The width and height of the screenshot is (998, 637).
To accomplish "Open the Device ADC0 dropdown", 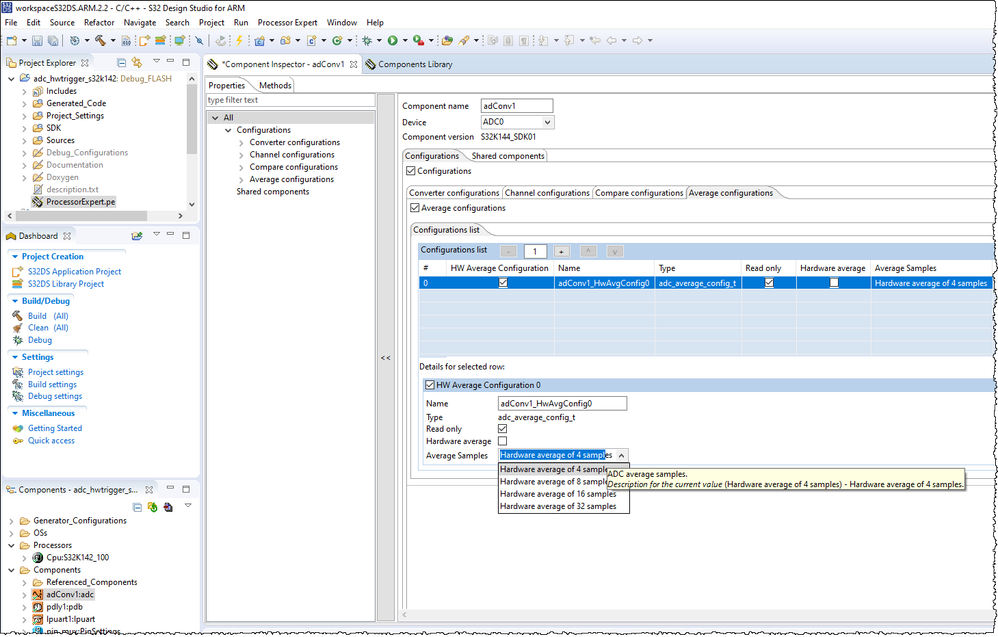I will [547, 122].
